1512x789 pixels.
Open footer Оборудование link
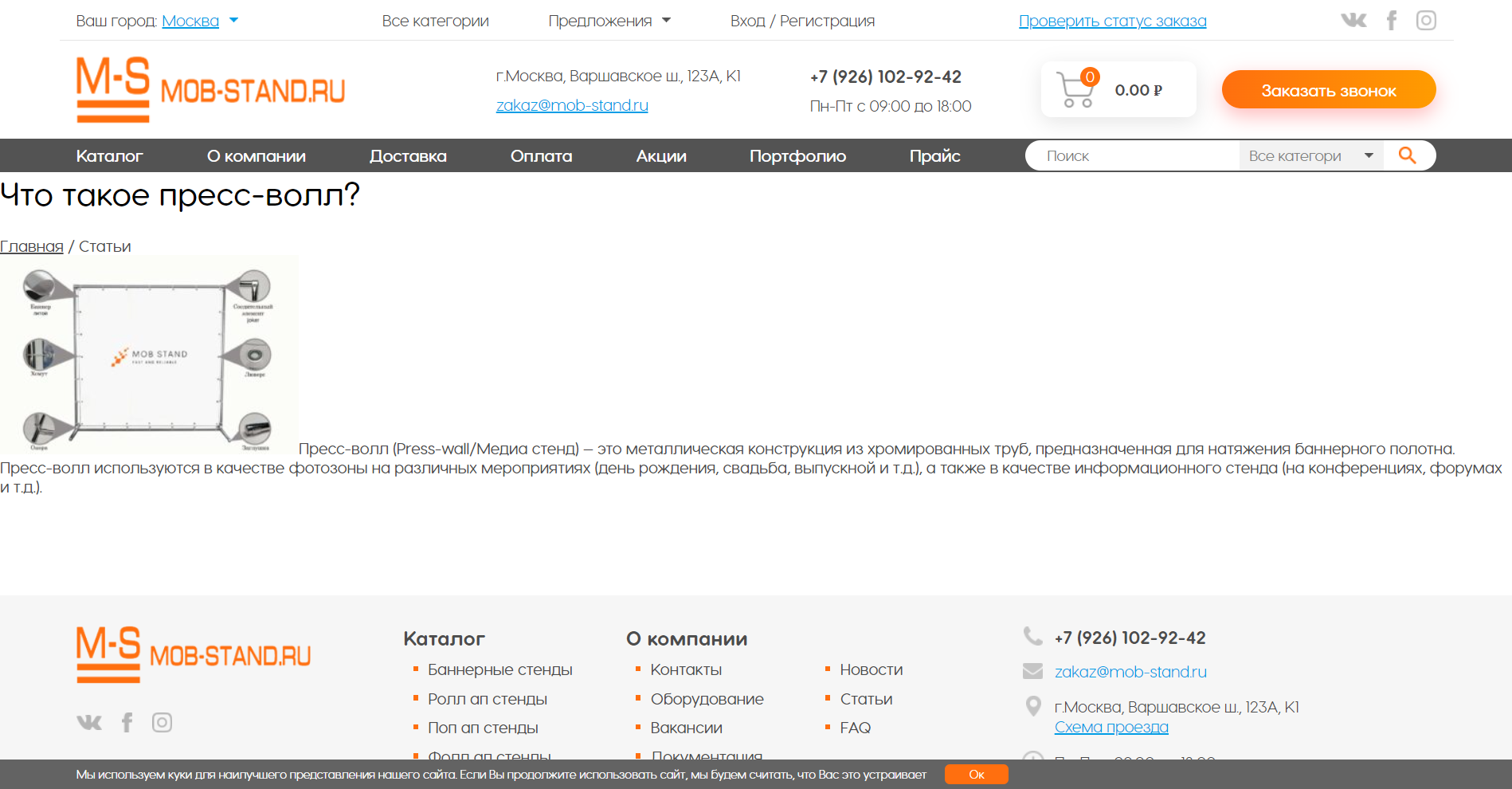pos(707,699)
